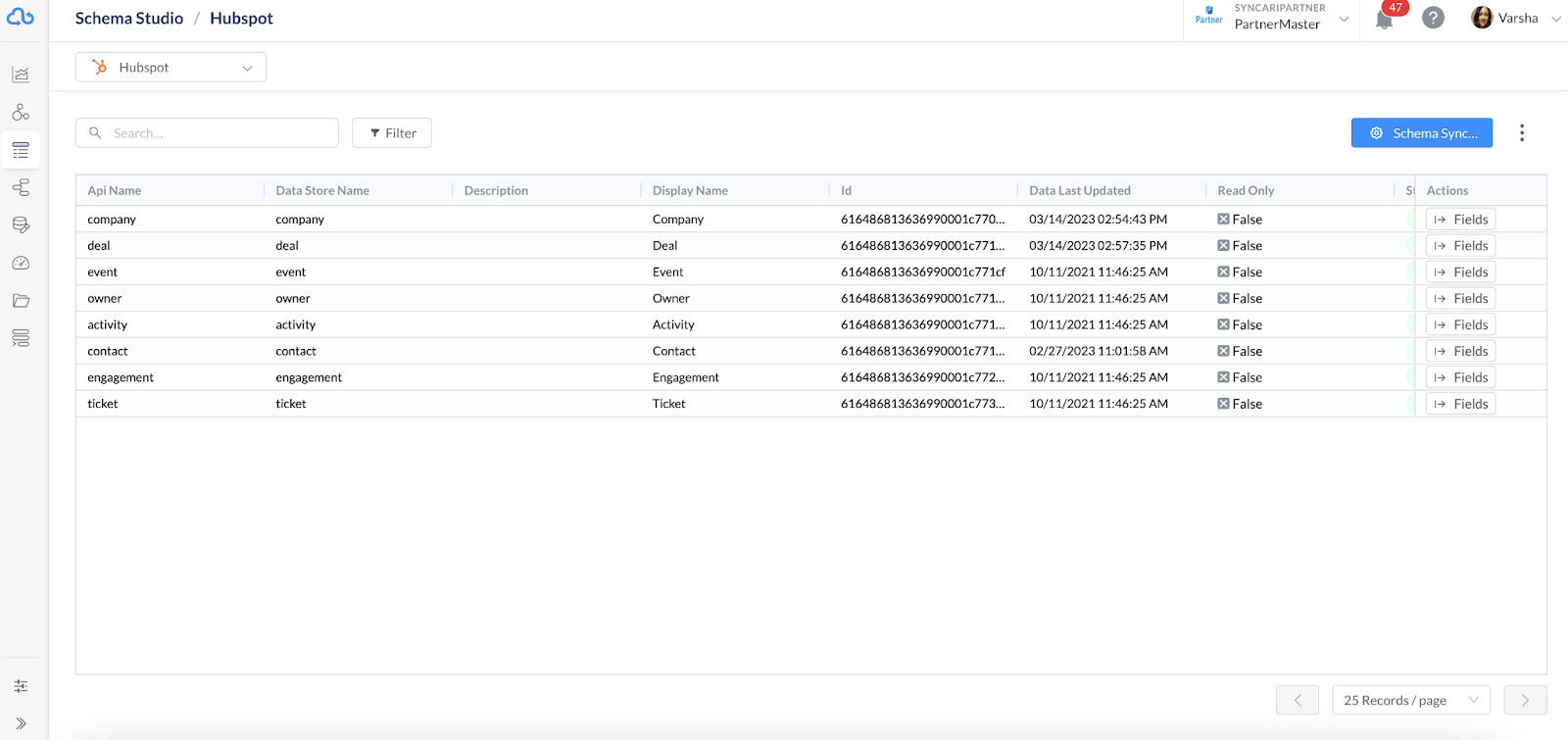
Task: Sort by Description column header
Action: pyautogui.click(x=496, y=191)
